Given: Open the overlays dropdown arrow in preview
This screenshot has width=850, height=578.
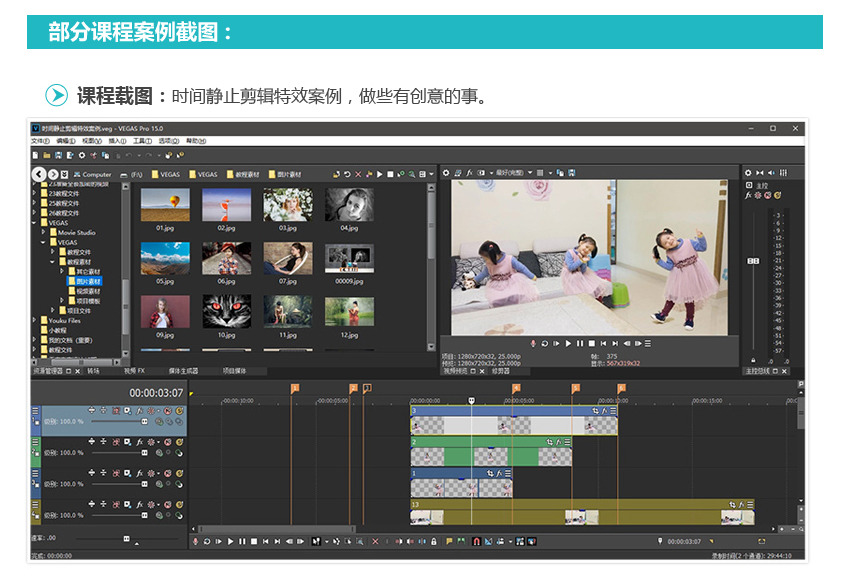Looking at the screenshot, I should [x=550, y=172].
